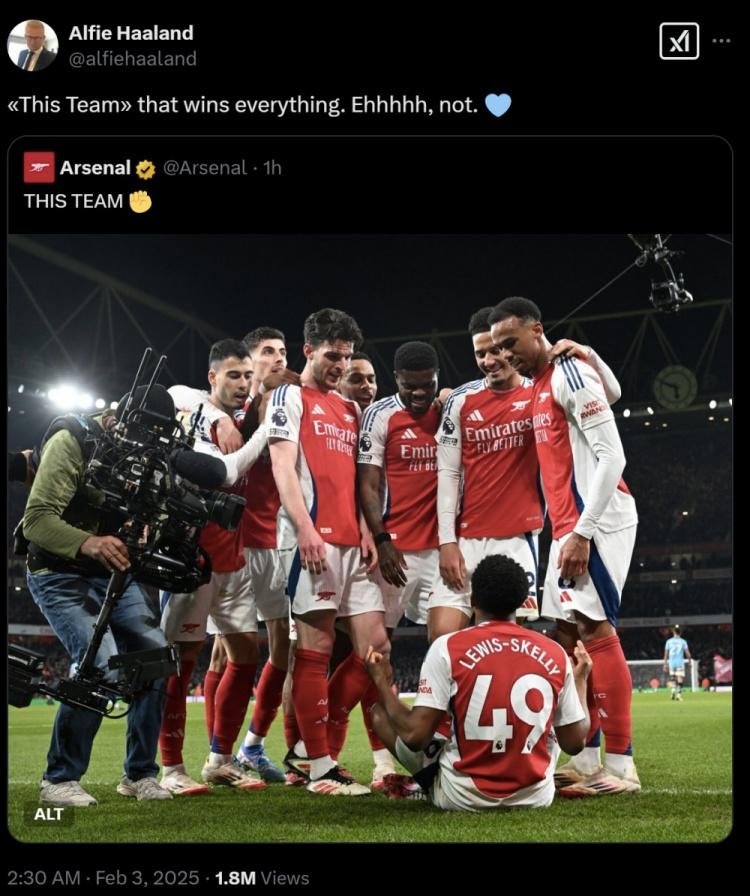
Task: Show the ALT image description badge
Action: coord(49,813)
